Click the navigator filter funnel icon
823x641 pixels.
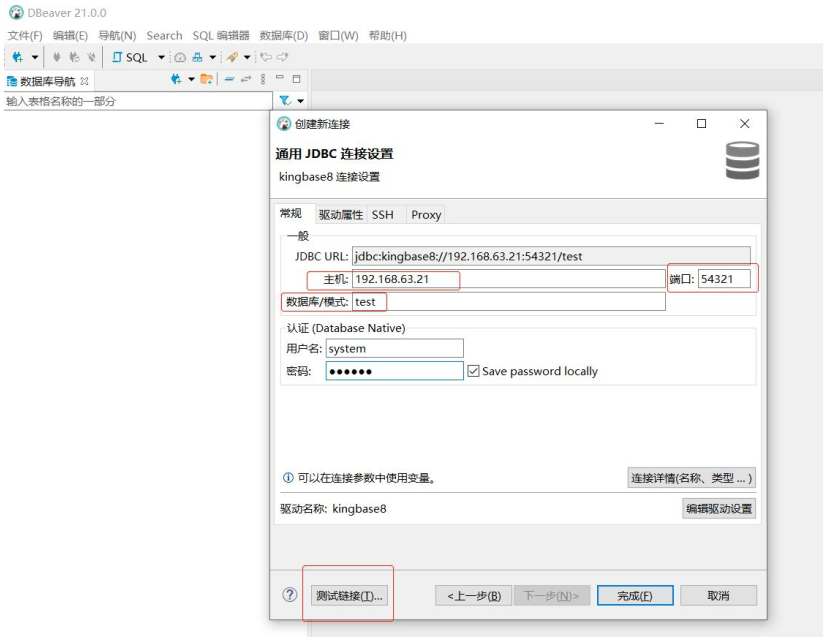click(285, 100)
